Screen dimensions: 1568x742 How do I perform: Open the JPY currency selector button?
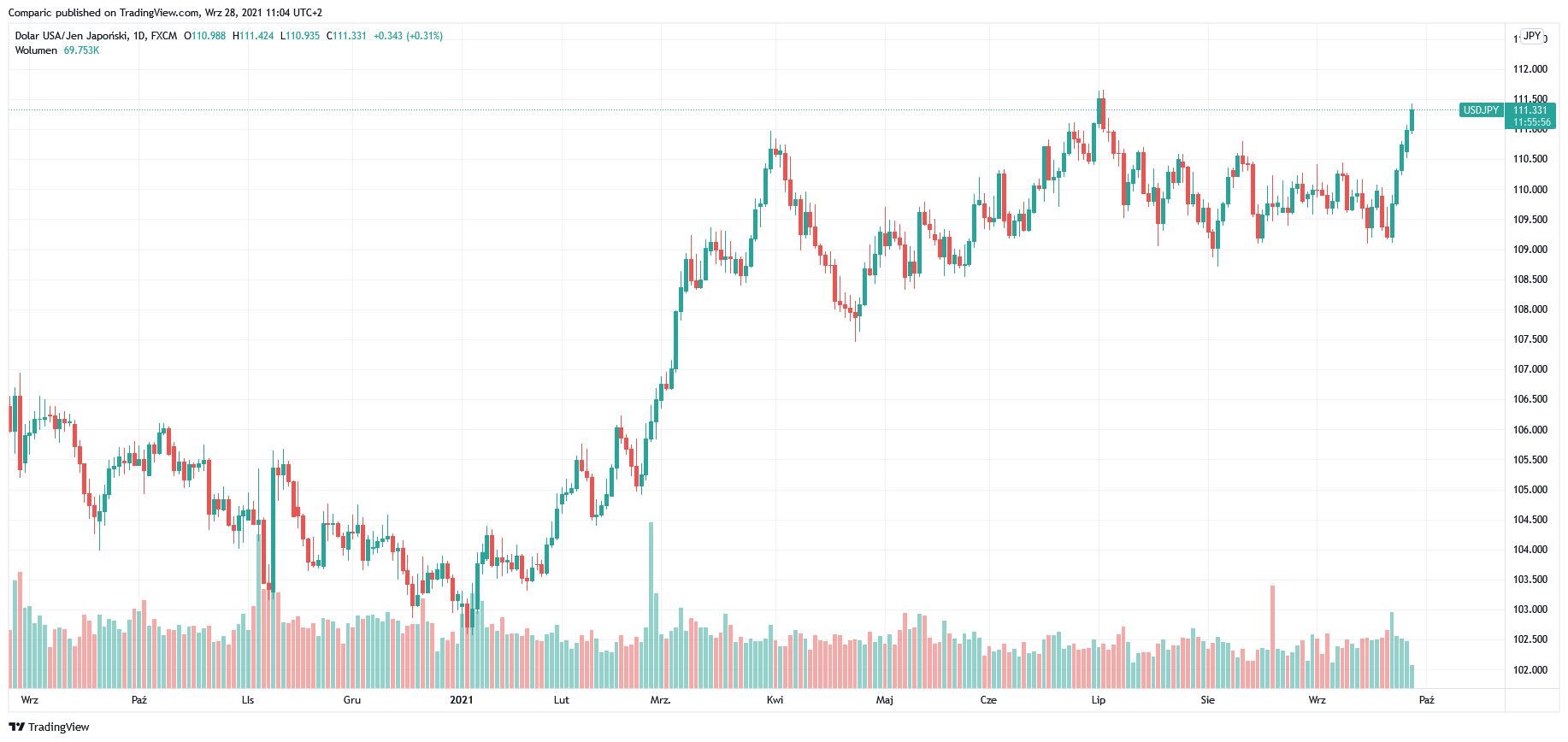tap(1532, 37)
